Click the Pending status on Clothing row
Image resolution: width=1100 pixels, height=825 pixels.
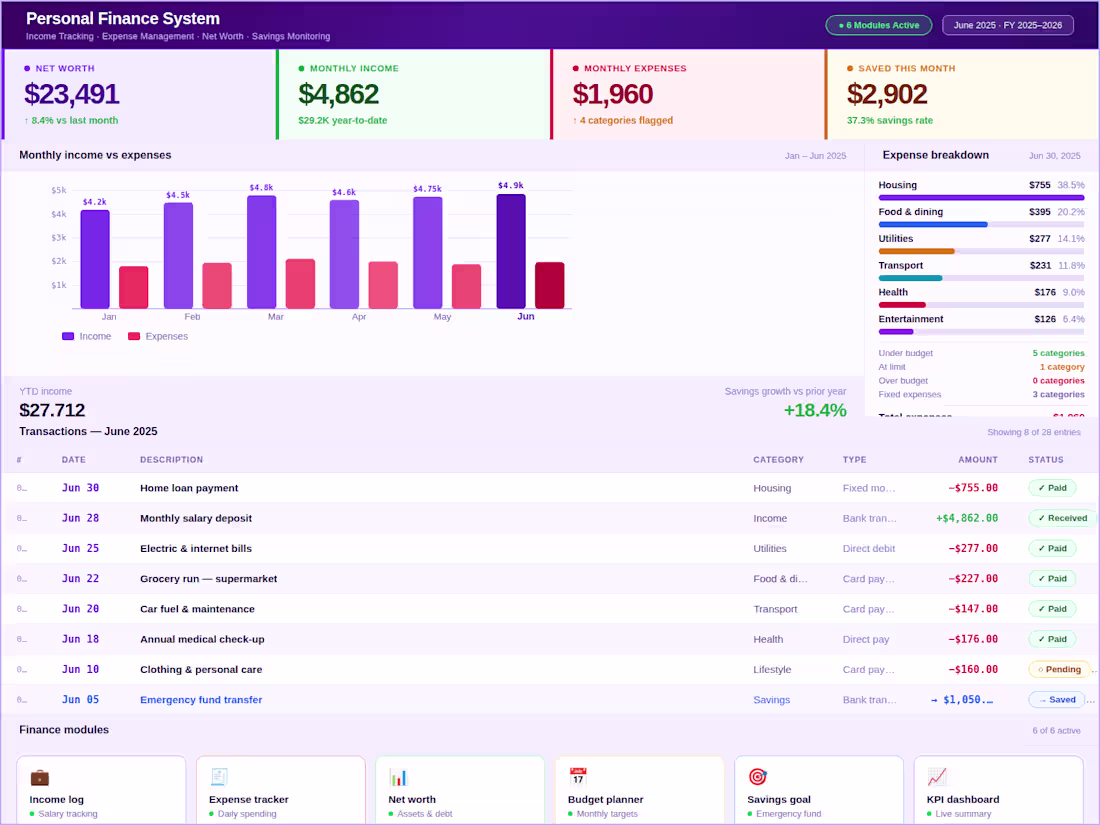click(x=1059, y=669)
